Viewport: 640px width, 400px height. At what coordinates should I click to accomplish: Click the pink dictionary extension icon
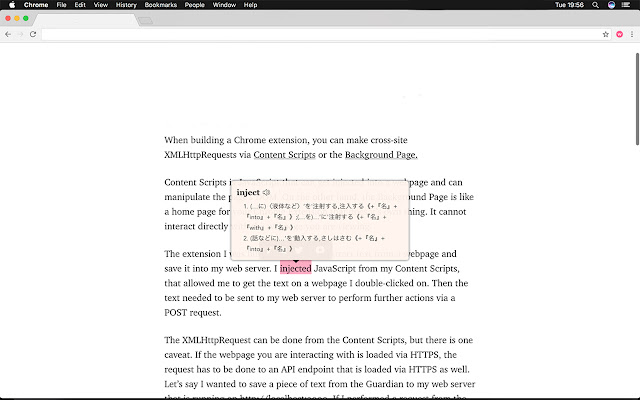(x=620, y=34)
